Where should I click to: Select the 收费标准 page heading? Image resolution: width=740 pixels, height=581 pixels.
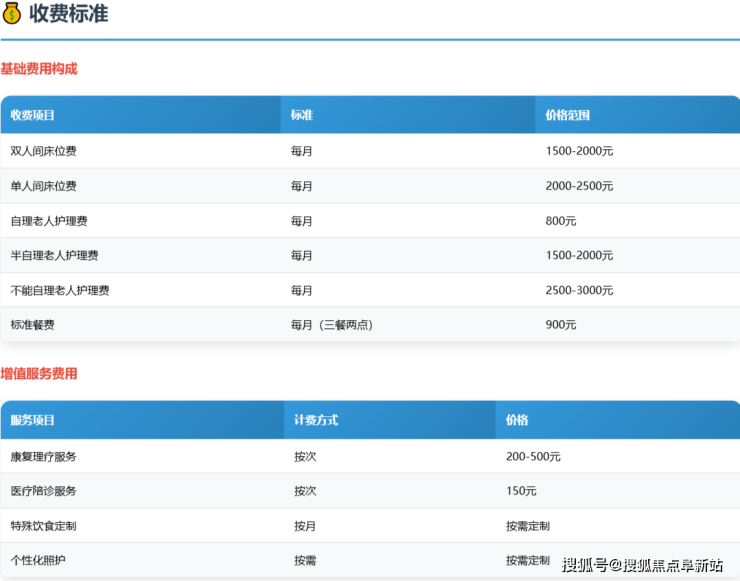click(68, 14)
